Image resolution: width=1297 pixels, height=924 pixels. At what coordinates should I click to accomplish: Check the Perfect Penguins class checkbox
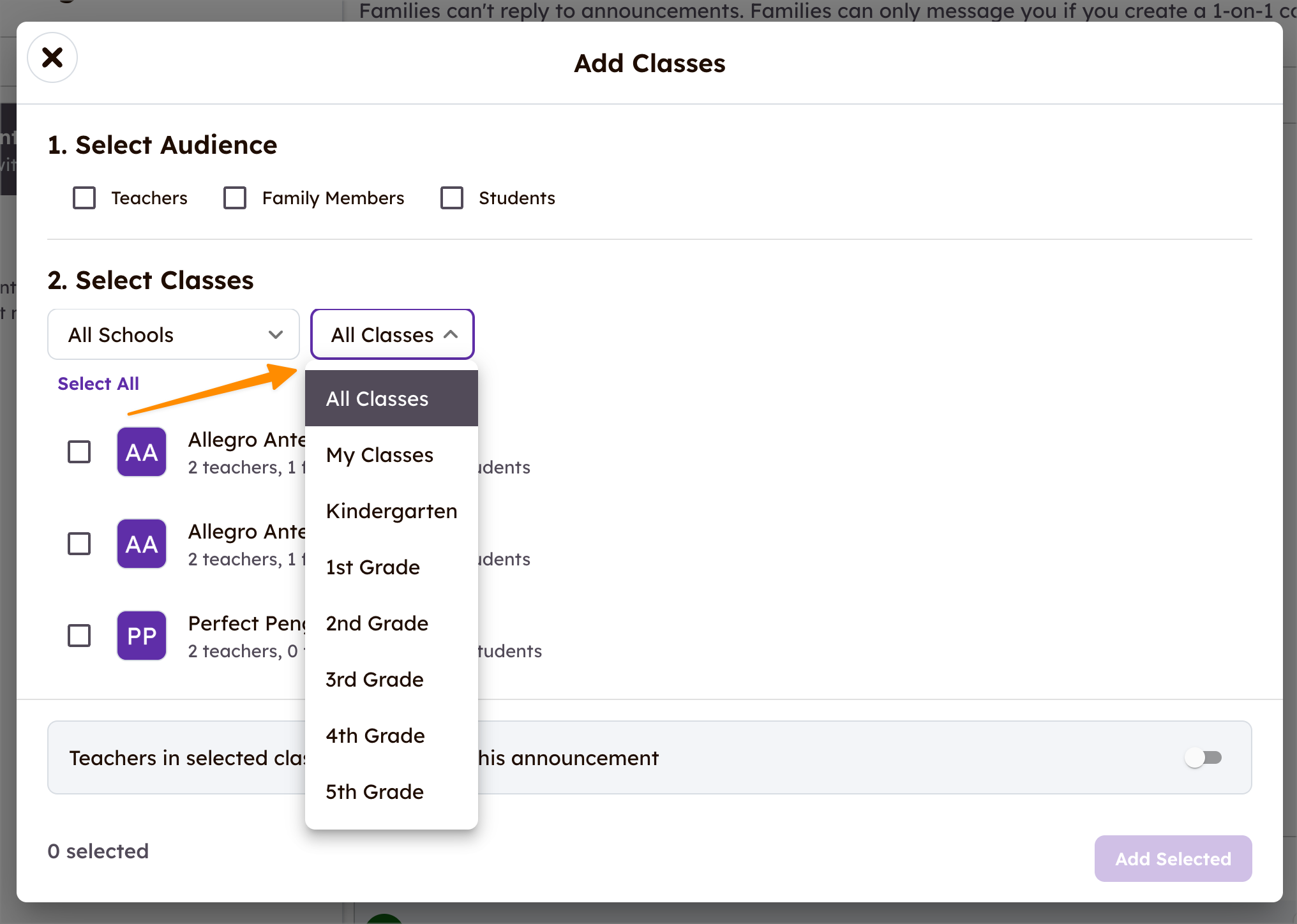click(x=79, y=635)
